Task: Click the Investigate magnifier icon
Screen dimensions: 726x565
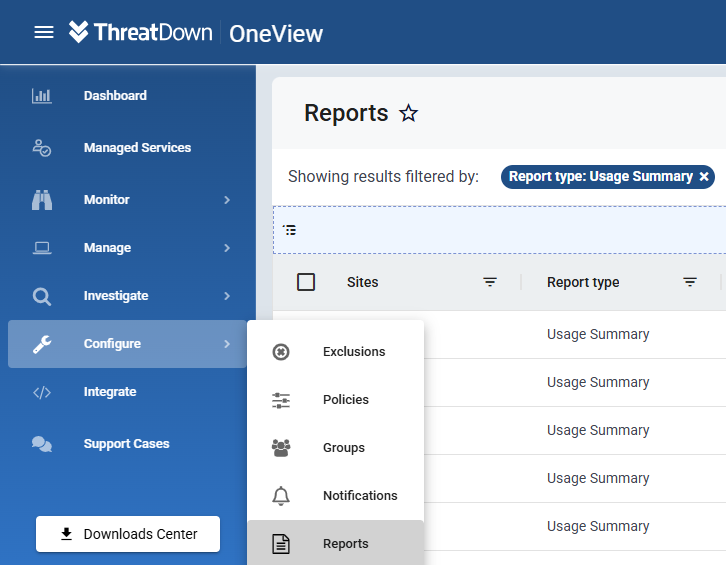Action: tap(42, 296)
